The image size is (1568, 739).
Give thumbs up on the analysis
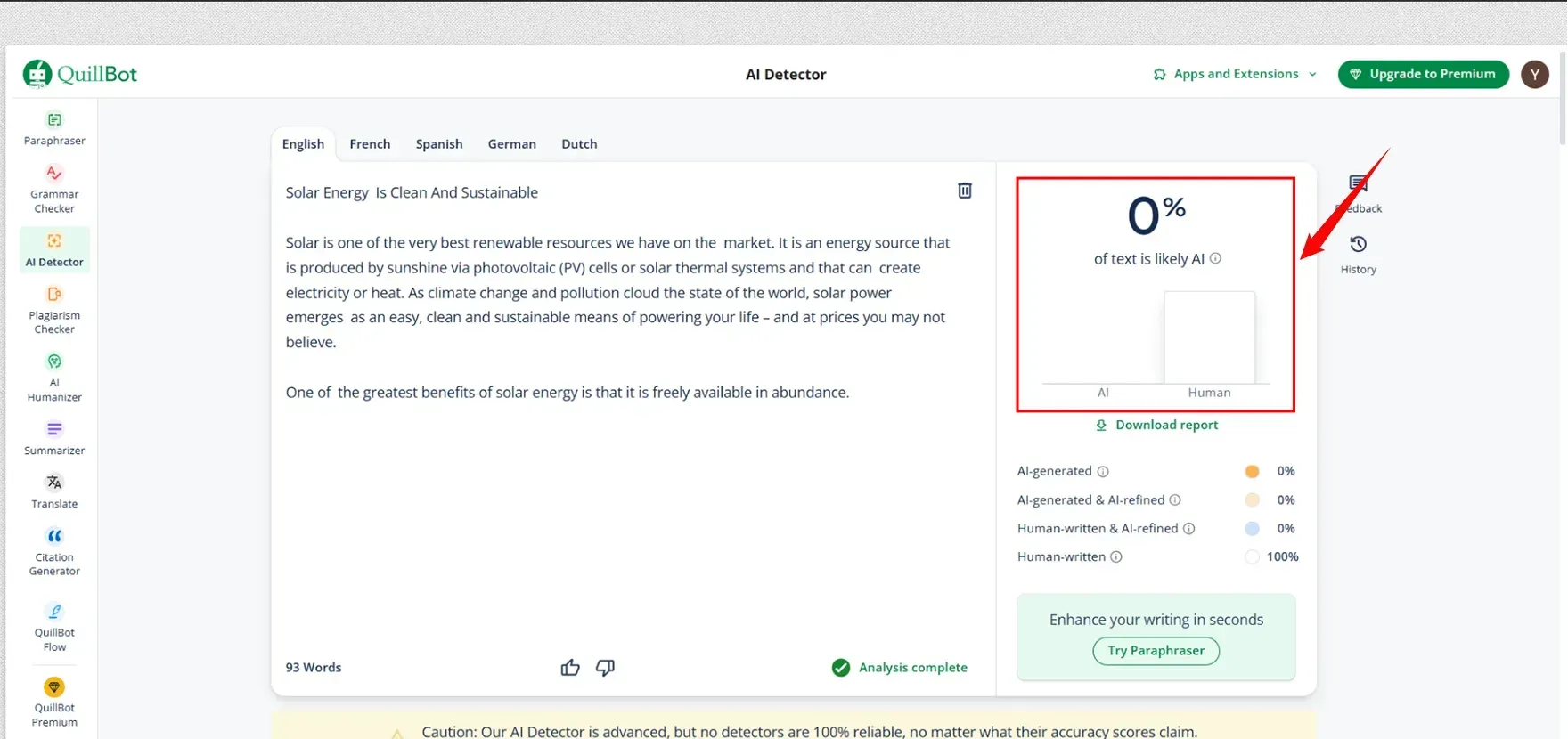tap(570, 668)
